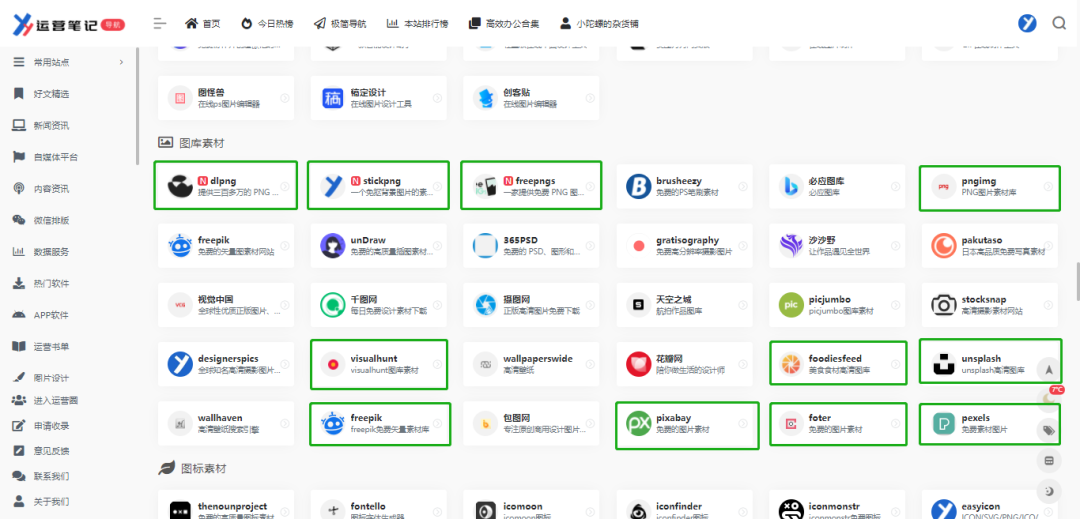Click the dlpng site logo icon
The image size is (1080, 519).
[180, 186]
